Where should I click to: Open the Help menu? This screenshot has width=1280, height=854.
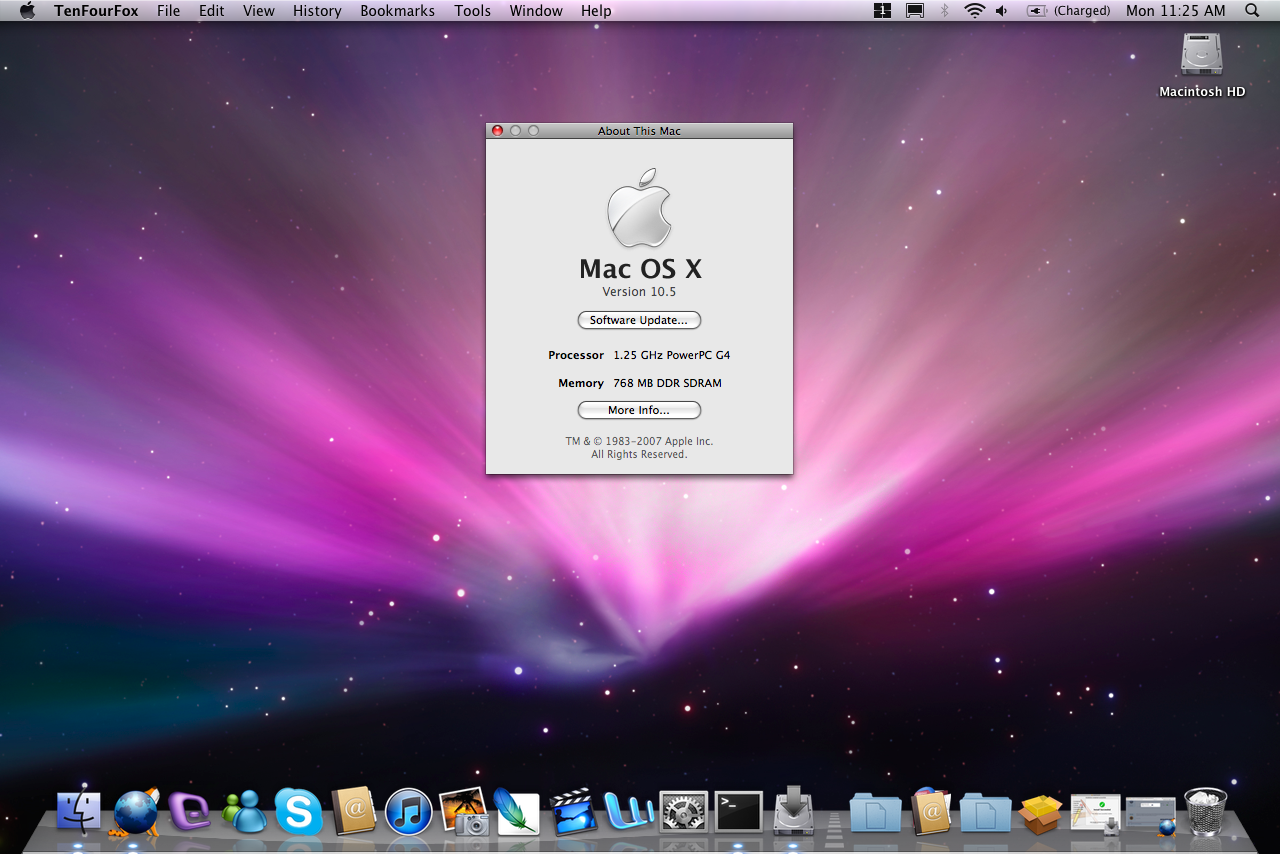(596, 10)
